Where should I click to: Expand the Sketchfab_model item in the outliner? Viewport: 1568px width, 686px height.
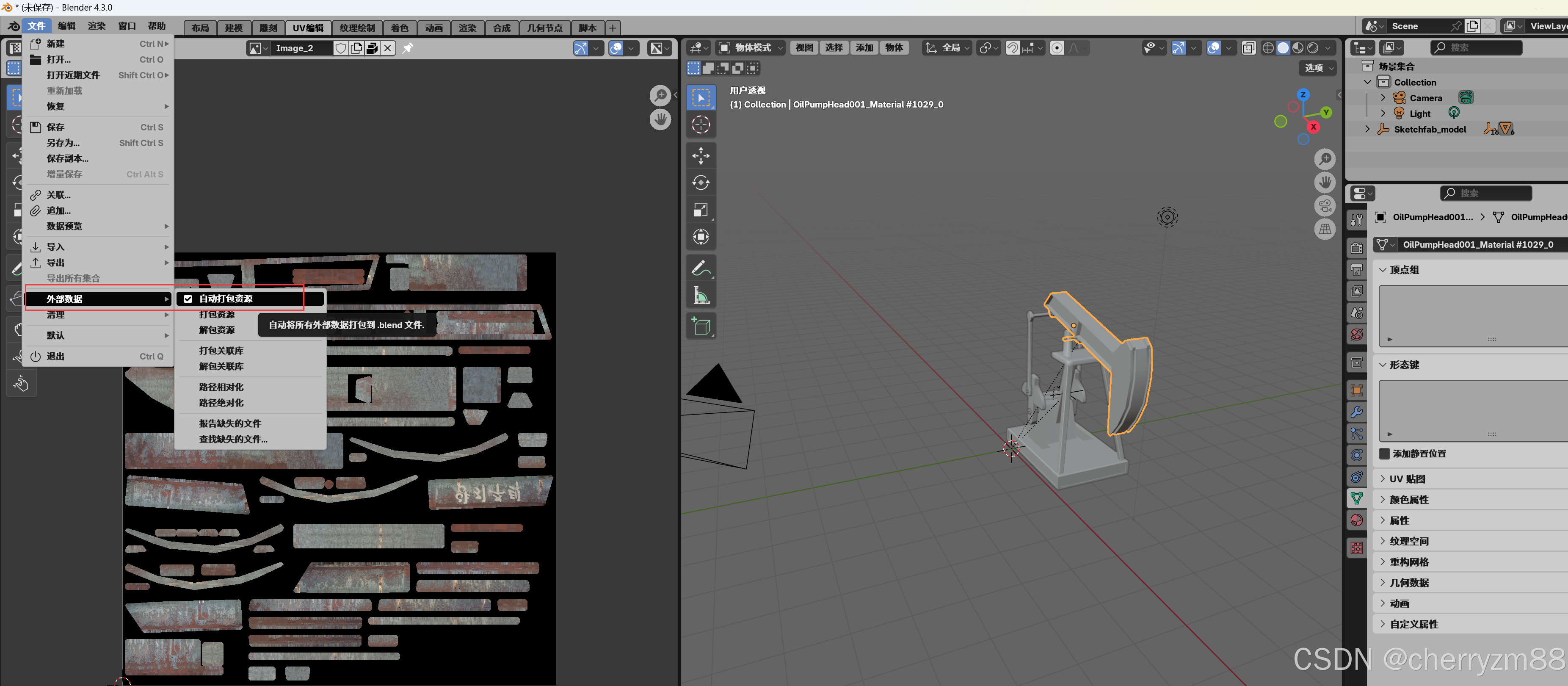click(x=1367, y=129)
